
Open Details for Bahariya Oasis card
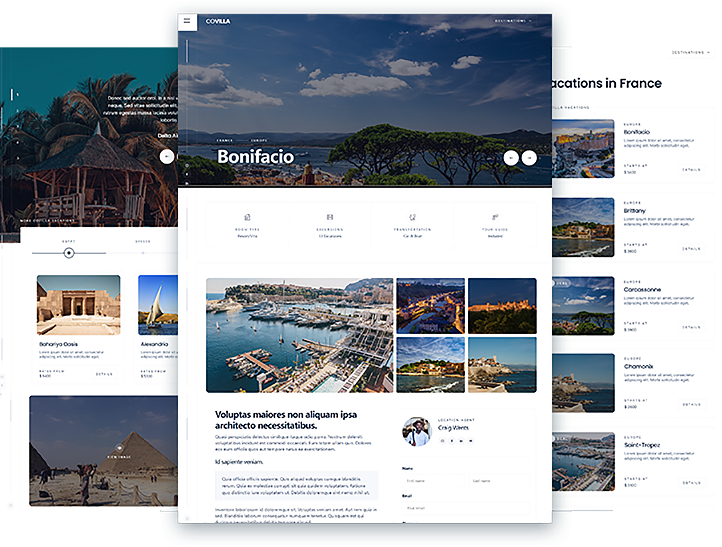[105, 374]
